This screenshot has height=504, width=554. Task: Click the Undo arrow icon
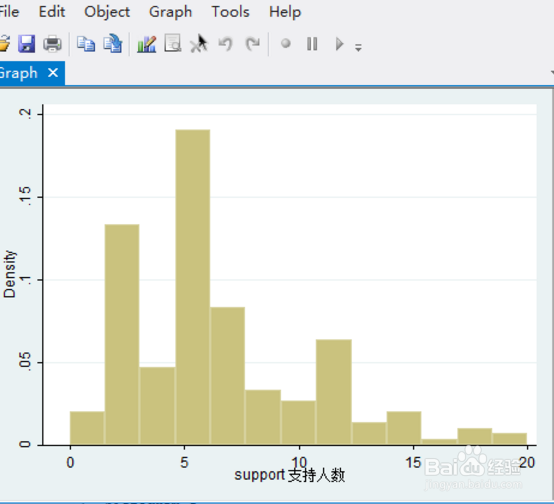tap(225, 44)
